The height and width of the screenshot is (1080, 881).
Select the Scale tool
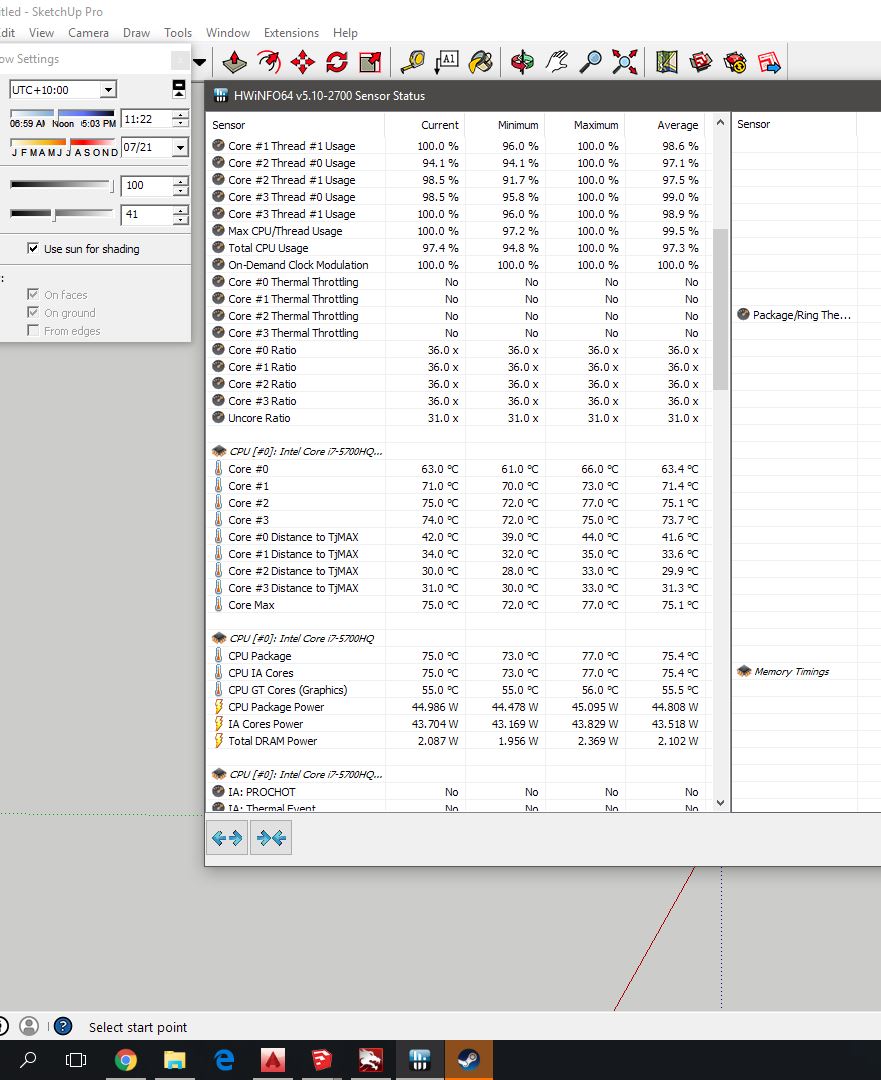pyautogui.click(x=370, y=62)
